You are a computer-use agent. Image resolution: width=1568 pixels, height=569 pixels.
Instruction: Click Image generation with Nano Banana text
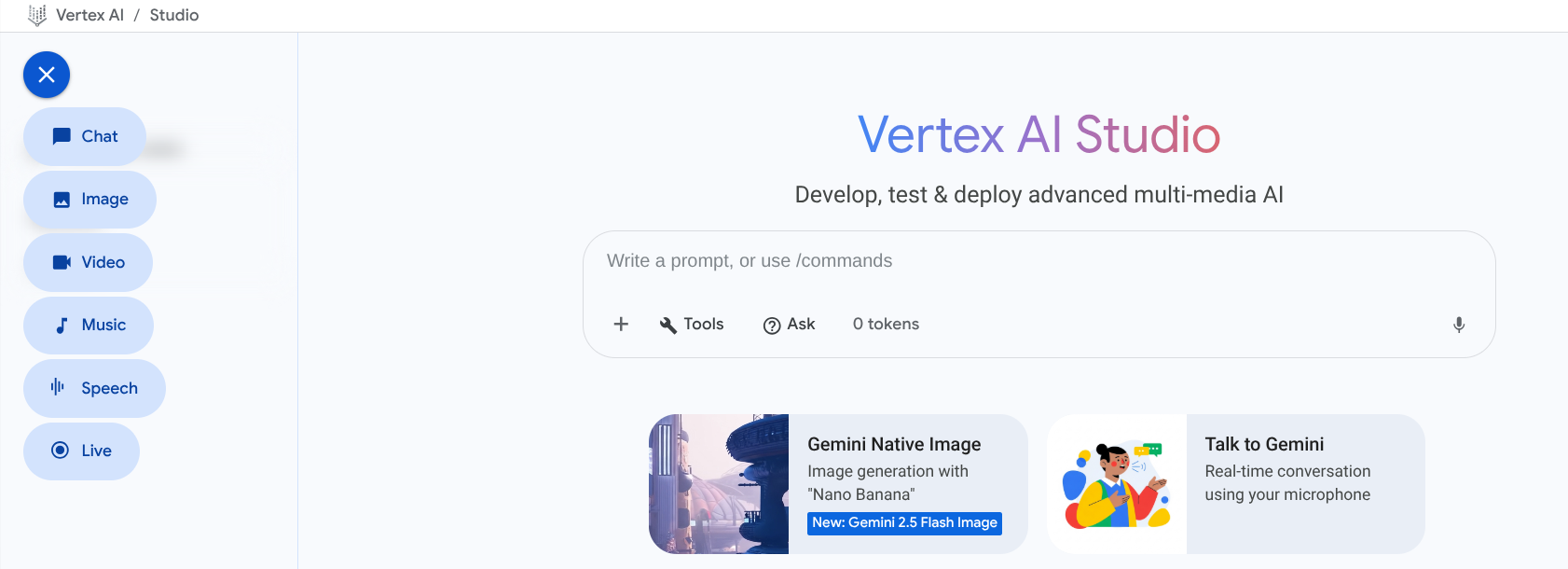tap(887, 483)
